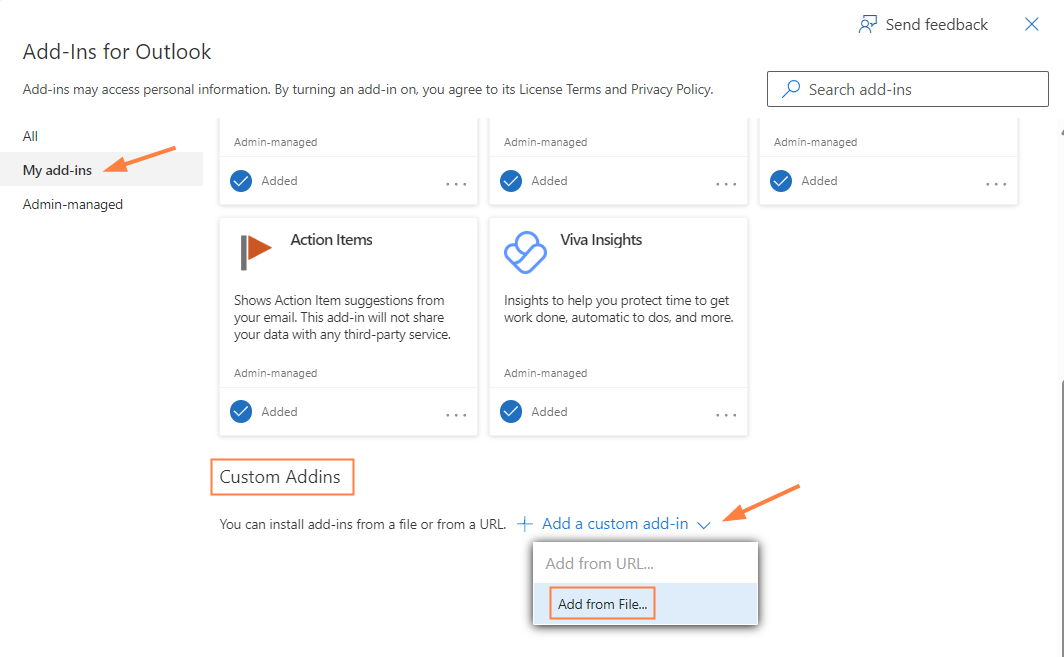The height and width of the screenshot is (657, 1064).
Task: Open more options for Viva Insights
Action: [726, 415]
